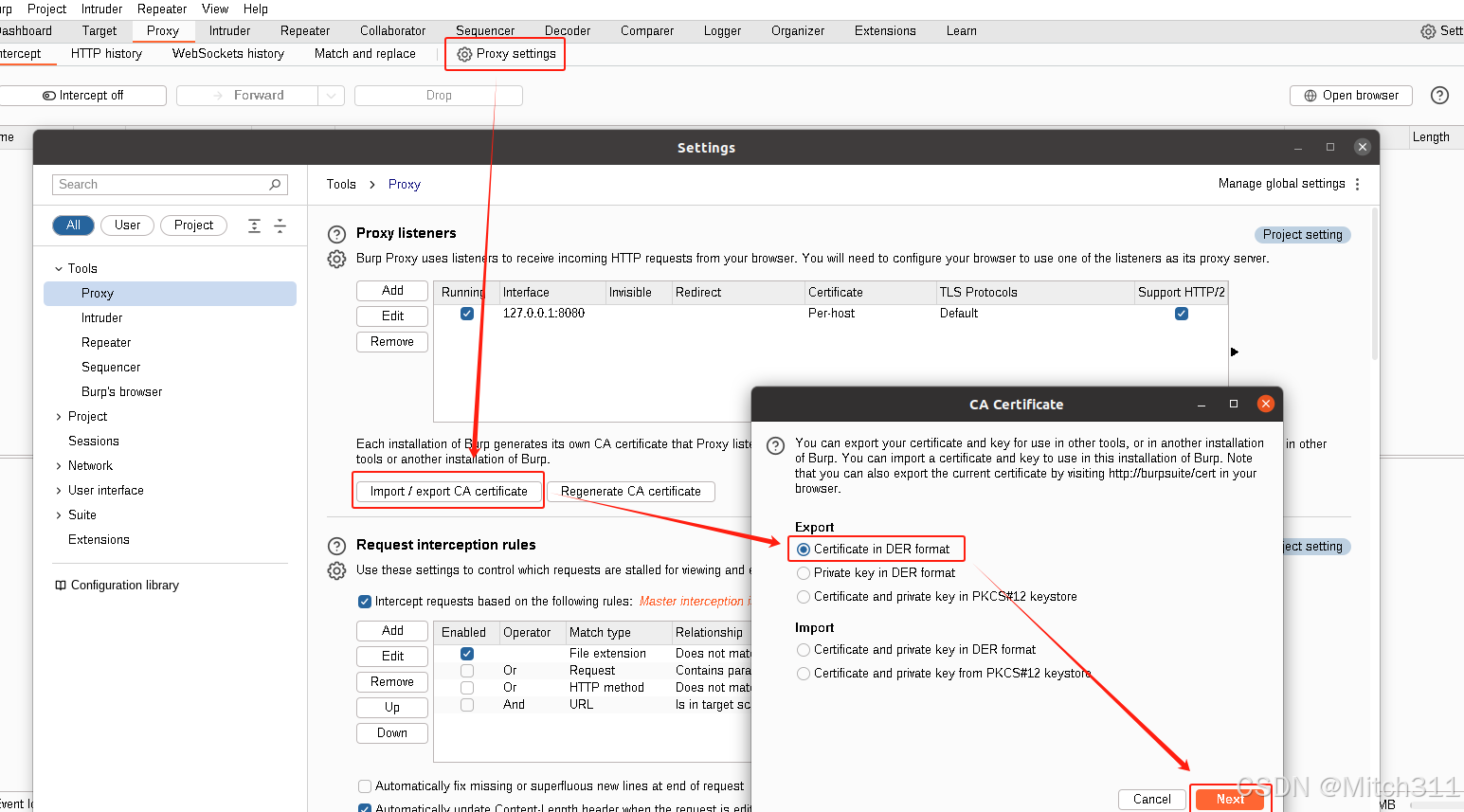1464x812 pixels.
Task: Expand all settings tree sections icon
Action: pyautogui.click(x=254, y=226)
